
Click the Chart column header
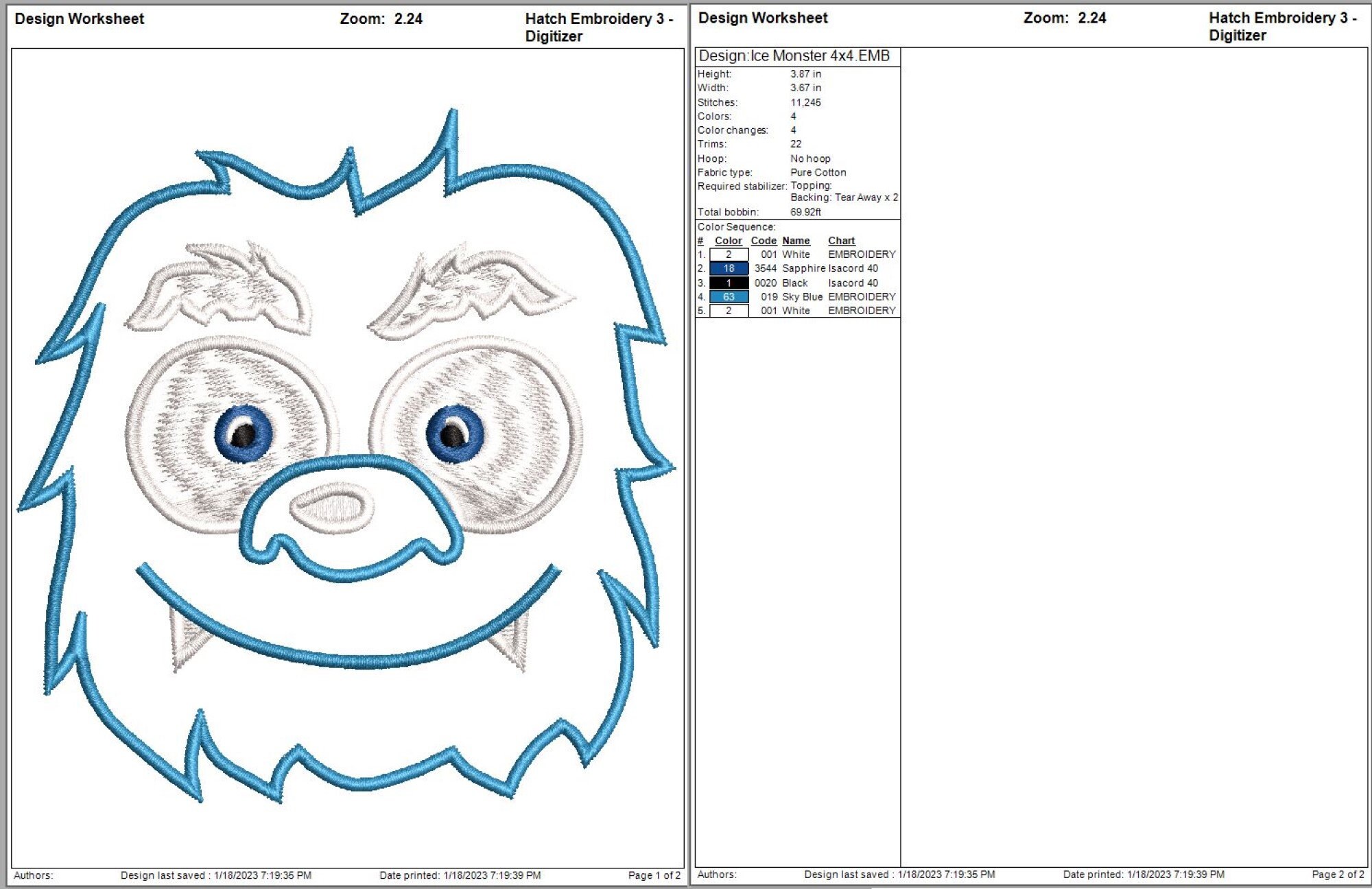point(841,241)
